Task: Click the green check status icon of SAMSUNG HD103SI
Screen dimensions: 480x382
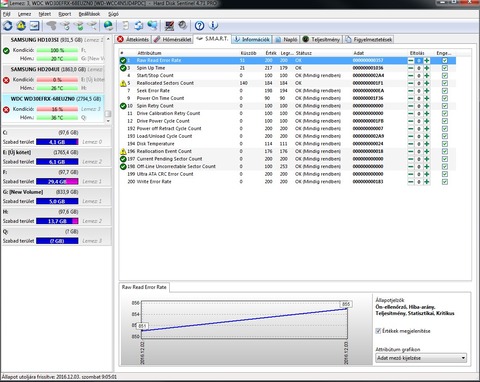Action: point(6,51)
